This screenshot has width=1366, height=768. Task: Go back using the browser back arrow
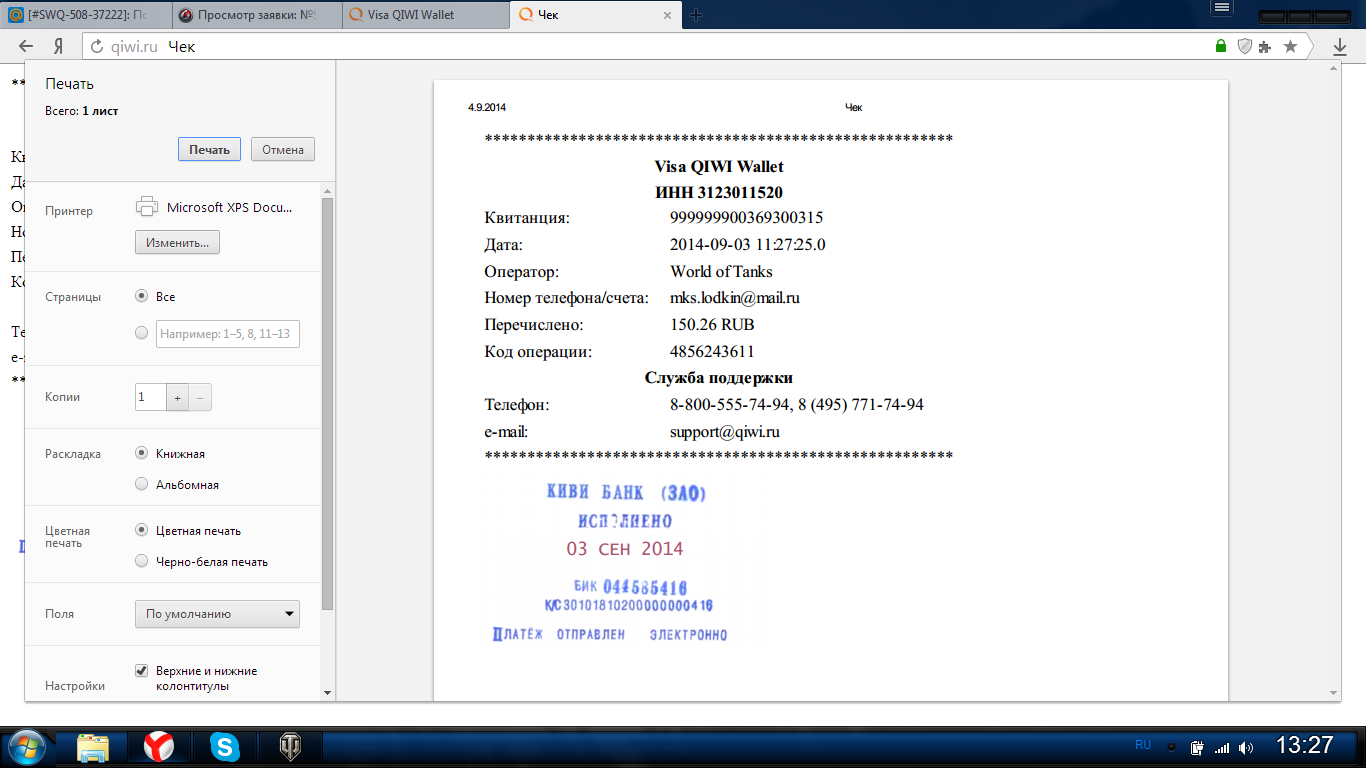point(26,46)
